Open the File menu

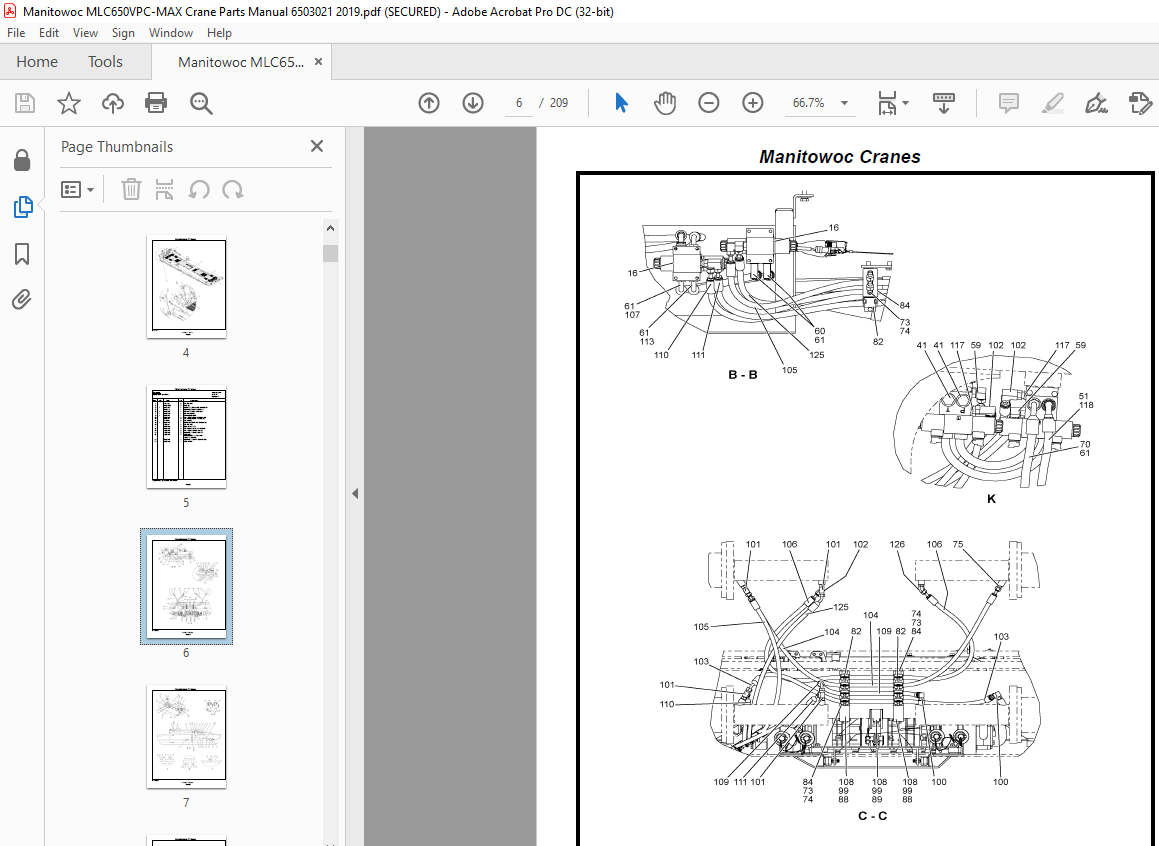click(x=16, y=33)
